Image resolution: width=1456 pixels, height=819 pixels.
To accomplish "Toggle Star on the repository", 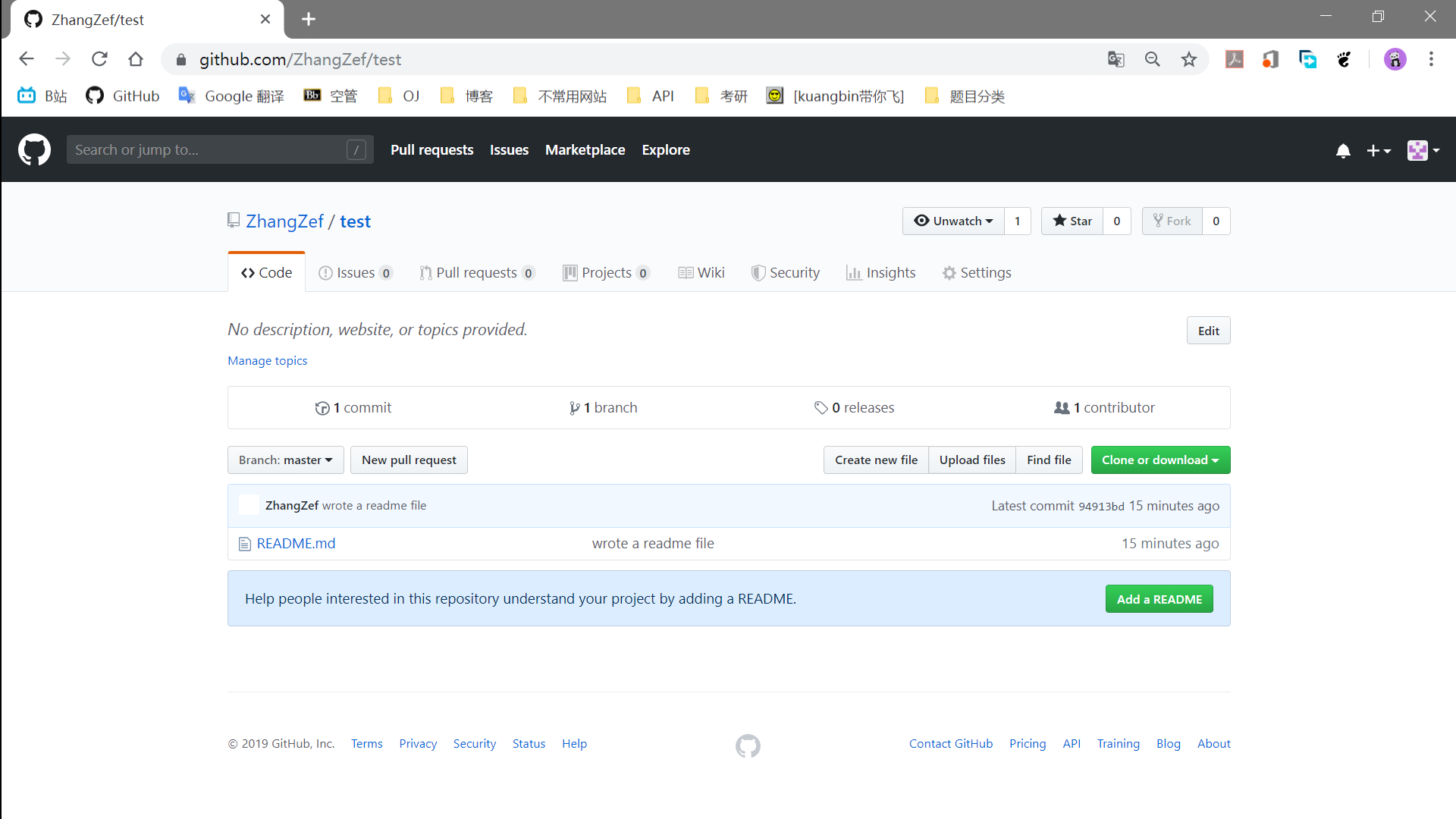I will point(1072,221).
